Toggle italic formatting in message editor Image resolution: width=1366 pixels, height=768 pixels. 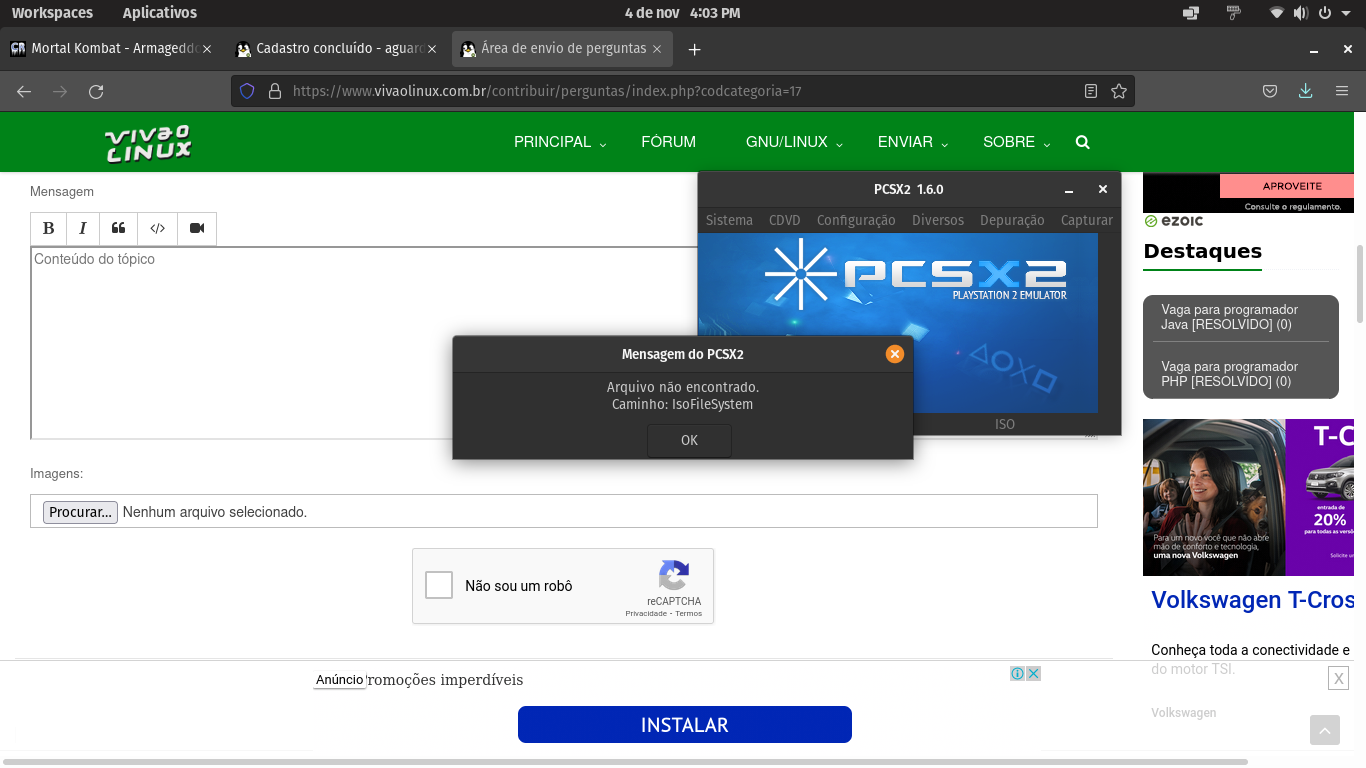pyautogui.click(x=83, y=229)
